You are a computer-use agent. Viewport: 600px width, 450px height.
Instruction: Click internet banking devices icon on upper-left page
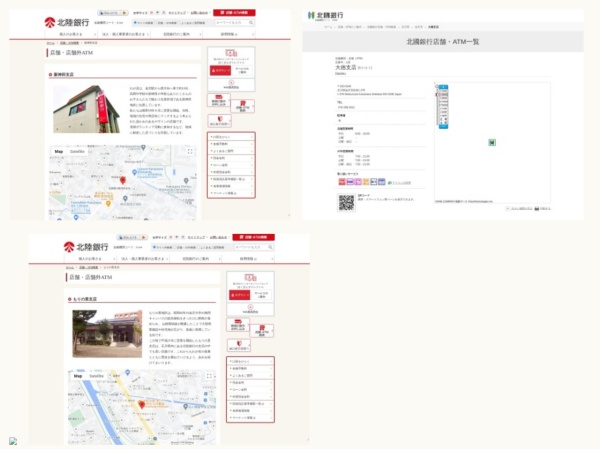(231, 53)
